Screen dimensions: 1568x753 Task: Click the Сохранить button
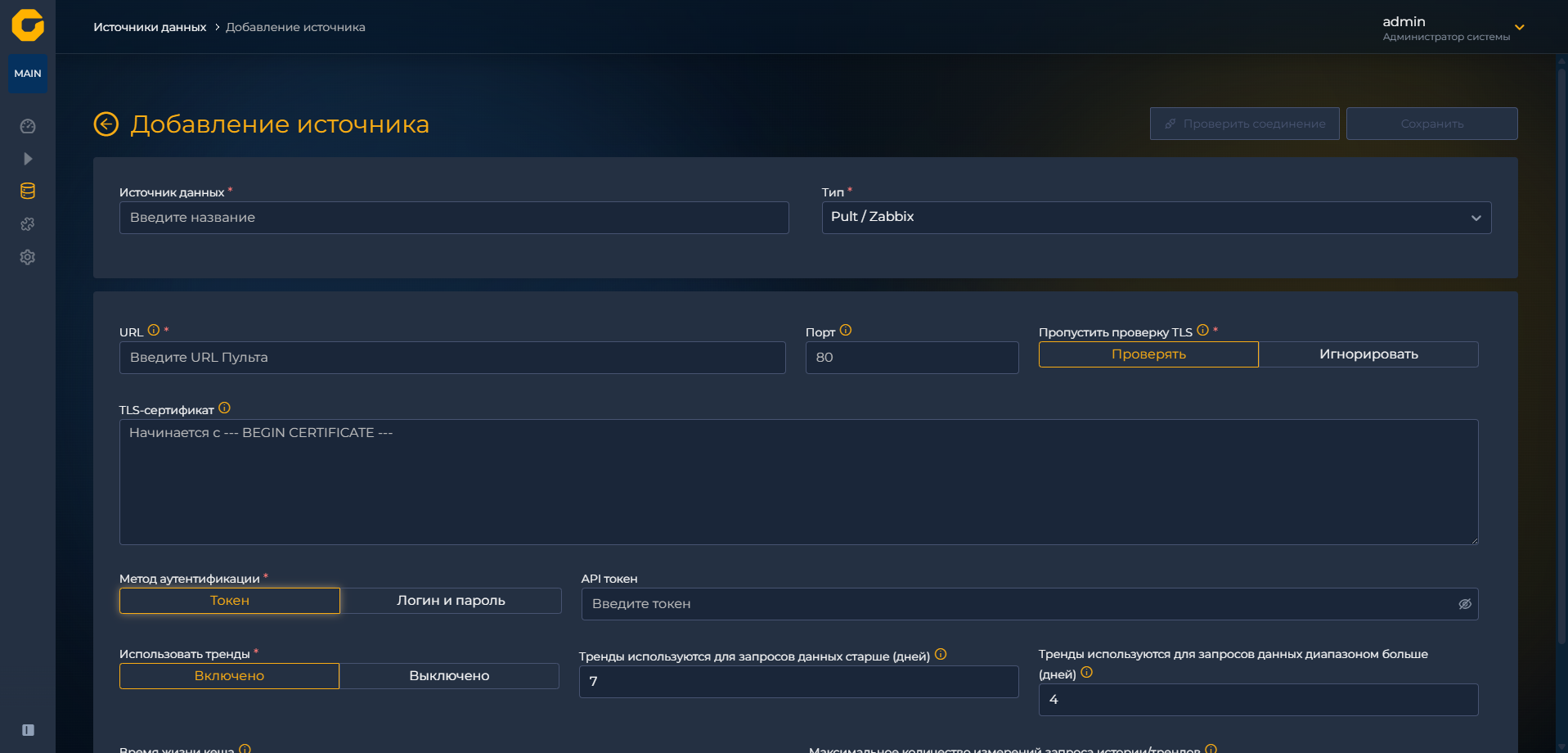tap(1432, 124)
